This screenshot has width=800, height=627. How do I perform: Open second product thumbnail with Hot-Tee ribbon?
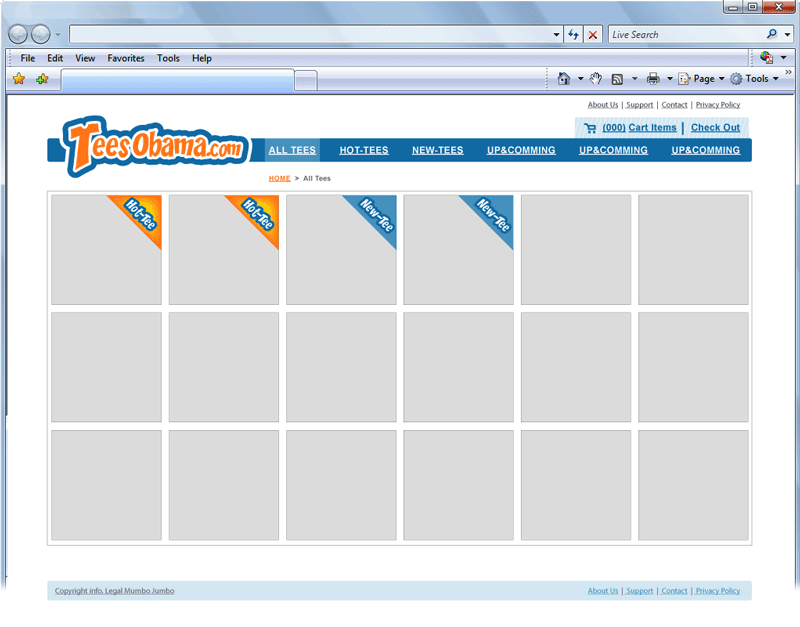click(x=224, y=249)
